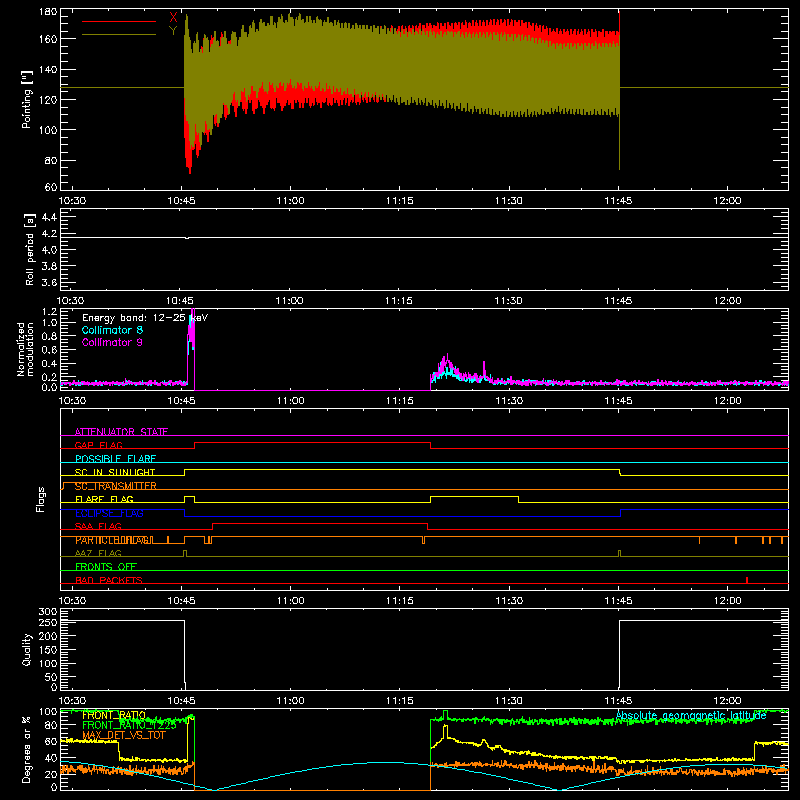Select the SC_IN_SUNLIGHT flag label

(x=115, y=472)
